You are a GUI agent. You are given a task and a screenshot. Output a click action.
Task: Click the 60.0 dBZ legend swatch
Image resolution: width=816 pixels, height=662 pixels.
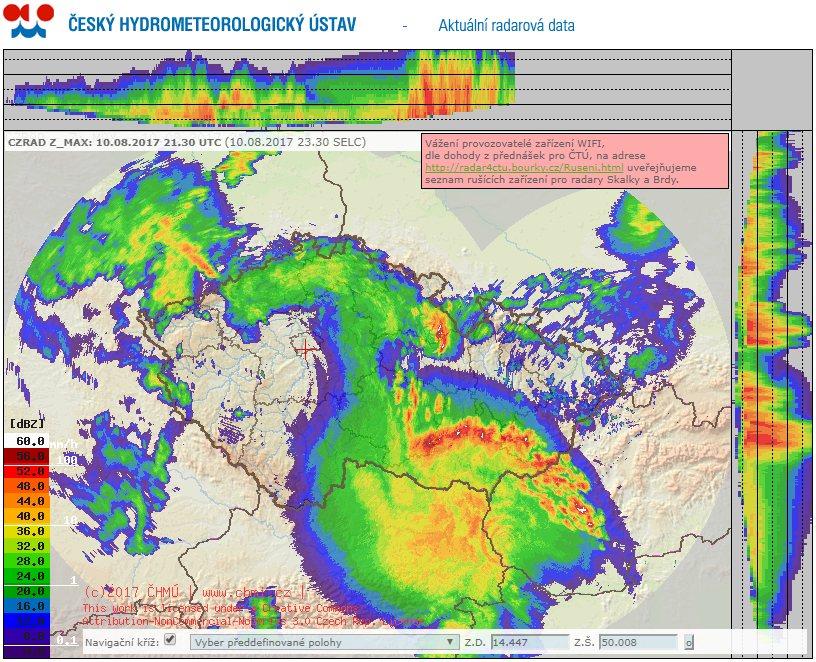point(27,441)
